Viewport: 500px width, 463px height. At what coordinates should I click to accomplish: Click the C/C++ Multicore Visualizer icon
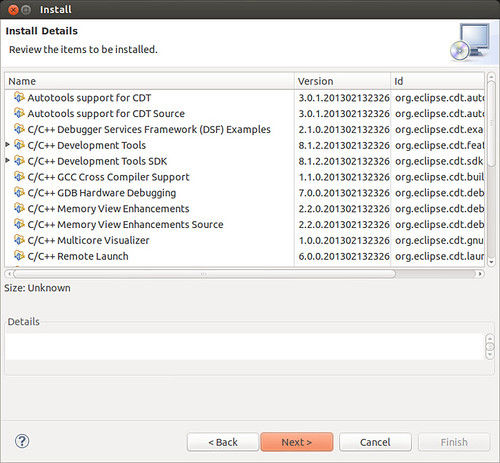[19, 240]
